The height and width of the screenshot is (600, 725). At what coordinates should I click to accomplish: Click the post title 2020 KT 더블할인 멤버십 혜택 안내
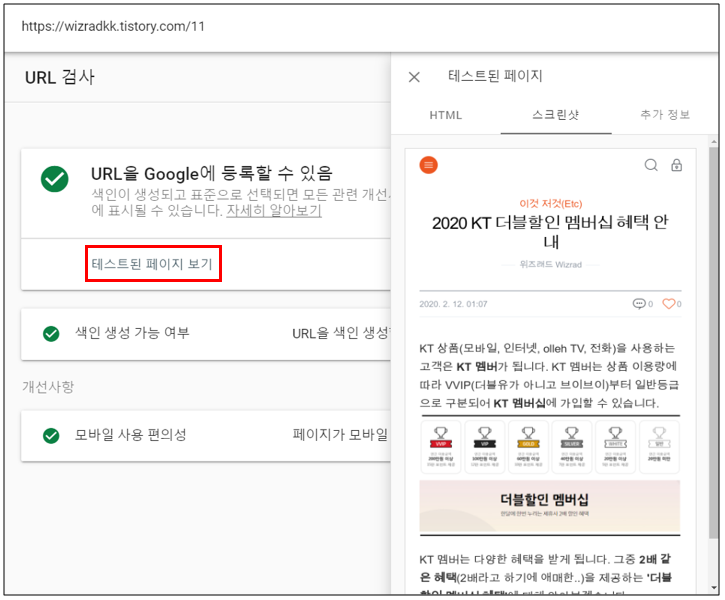pos(551,232)
